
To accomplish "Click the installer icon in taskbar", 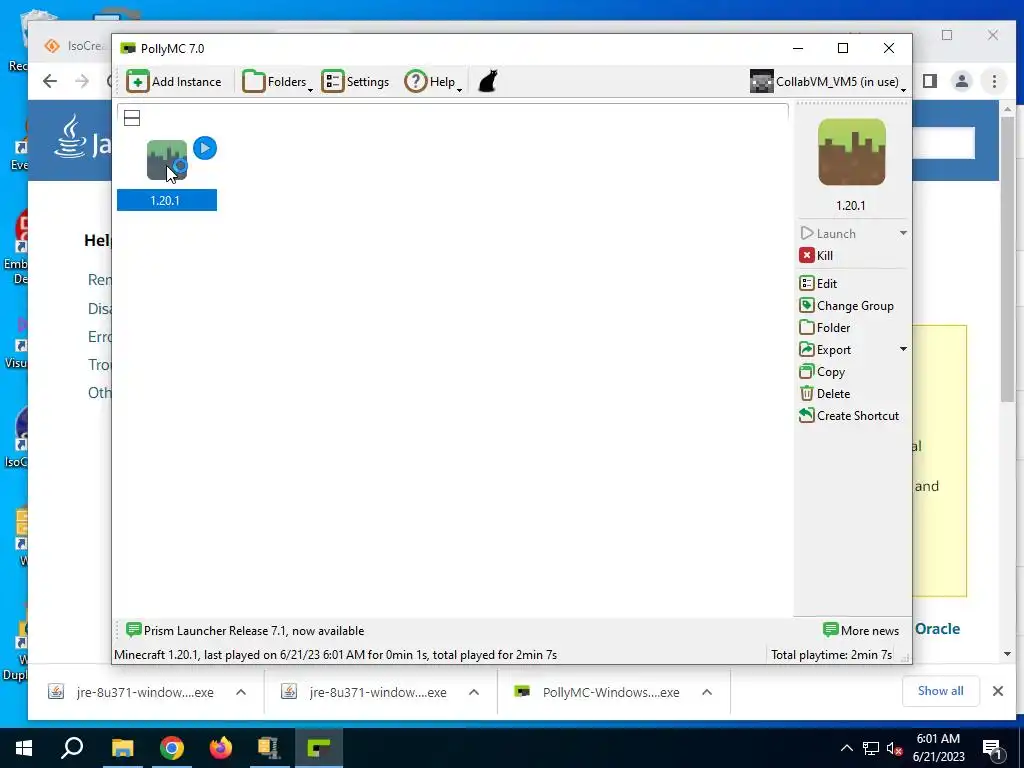I will tap(269, 748).
